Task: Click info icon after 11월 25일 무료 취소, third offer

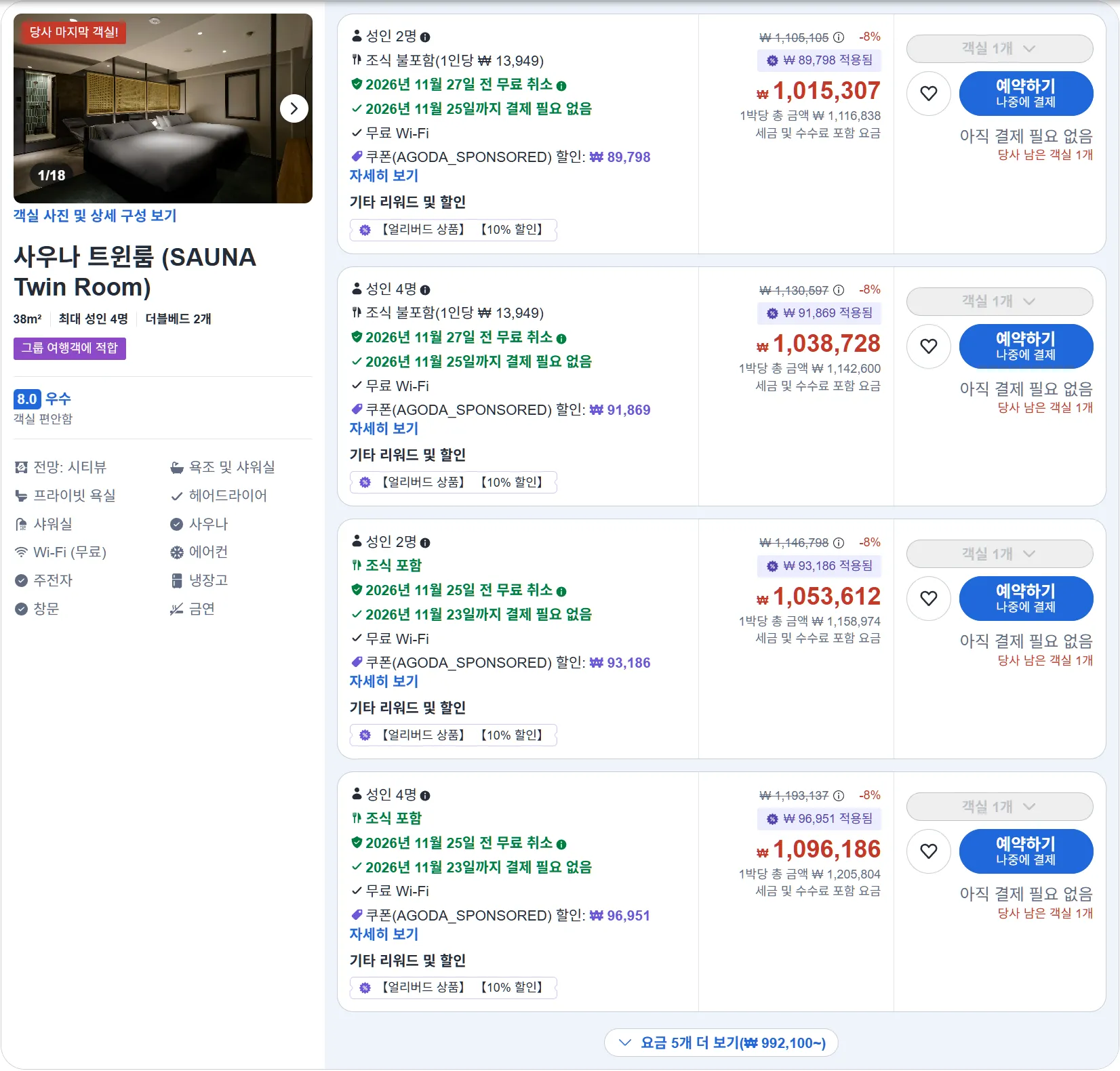Action: [x=561, y=592]
